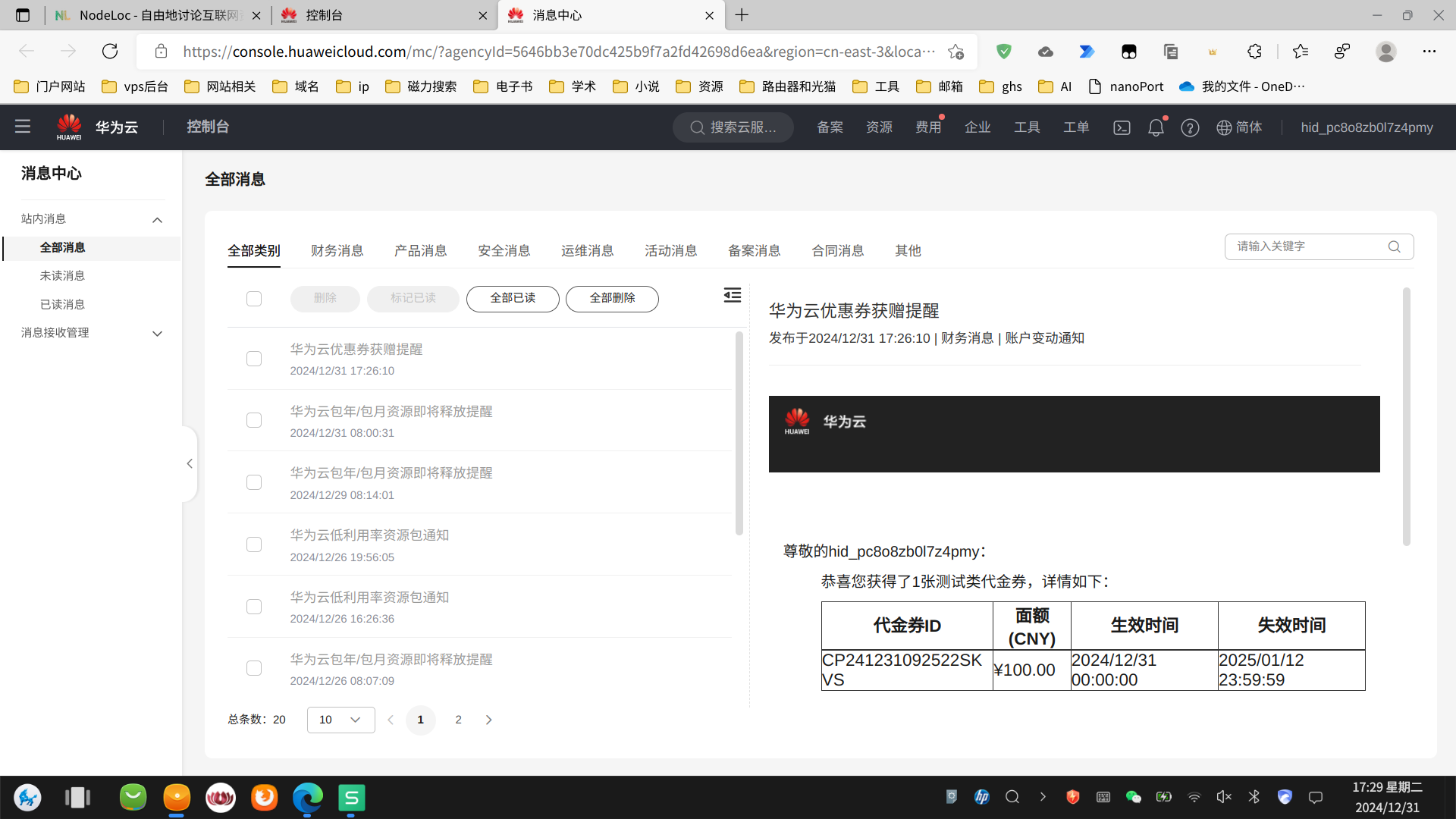This screenshot has width=1456, height=819.
Task: Click message list vertical scrollbar
Action: pyautogui.click(x=739, y=434)
